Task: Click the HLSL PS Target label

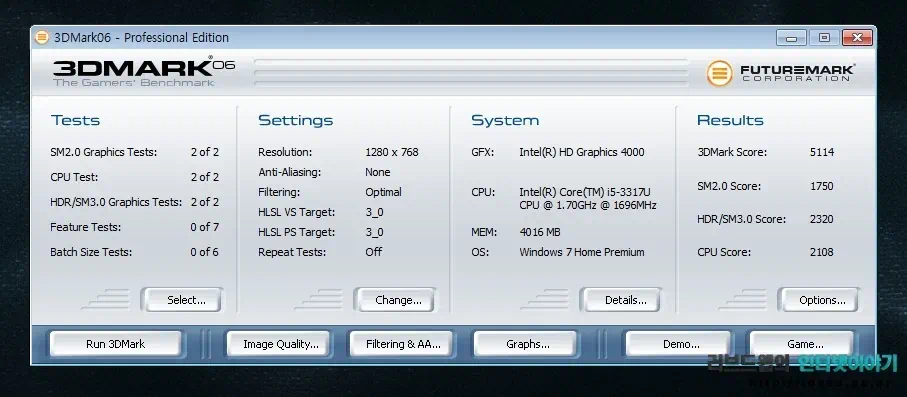Action: pos(297,232)
